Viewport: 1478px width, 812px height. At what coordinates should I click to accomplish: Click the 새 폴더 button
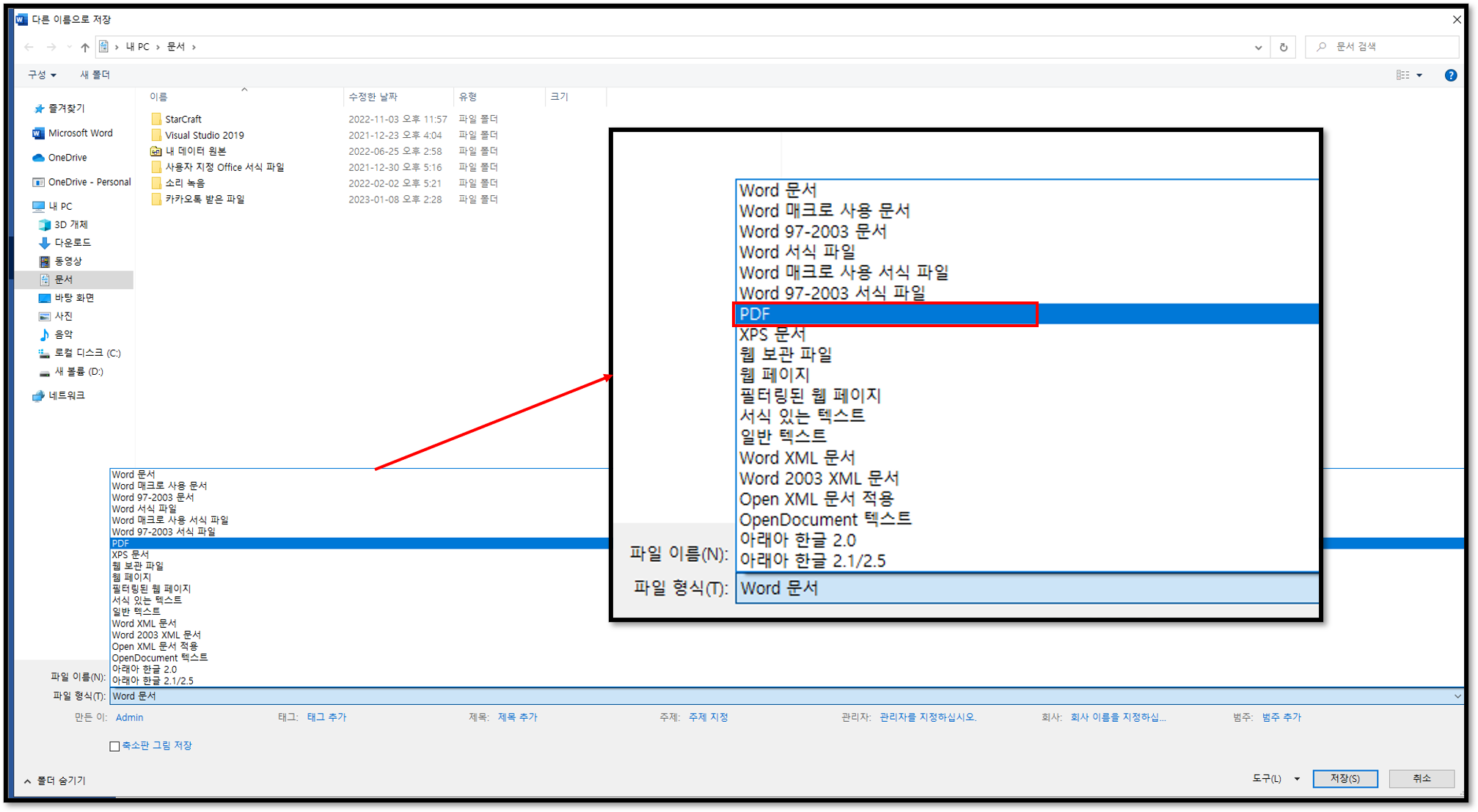click(95, 75)
